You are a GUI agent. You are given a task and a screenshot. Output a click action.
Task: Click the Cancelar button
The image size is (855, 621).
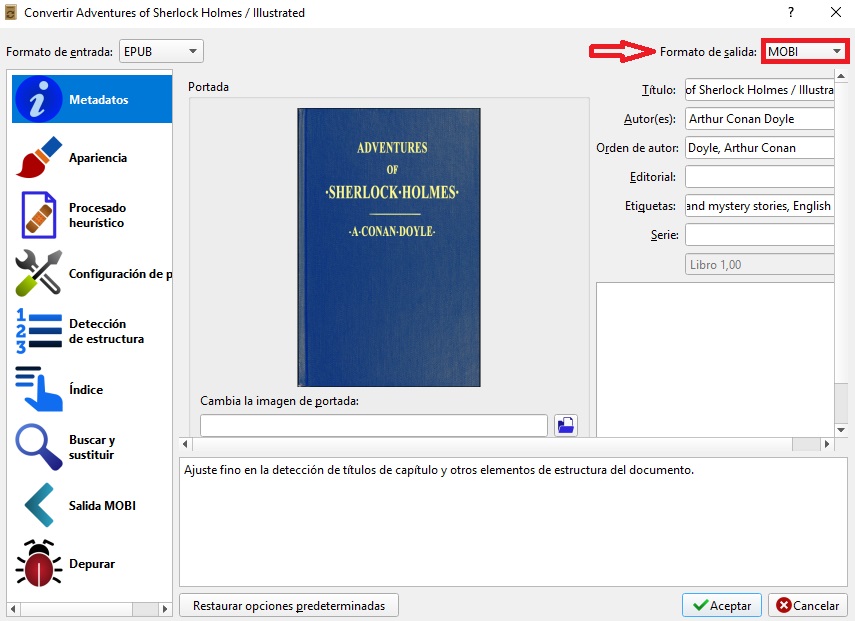[808, 606]
